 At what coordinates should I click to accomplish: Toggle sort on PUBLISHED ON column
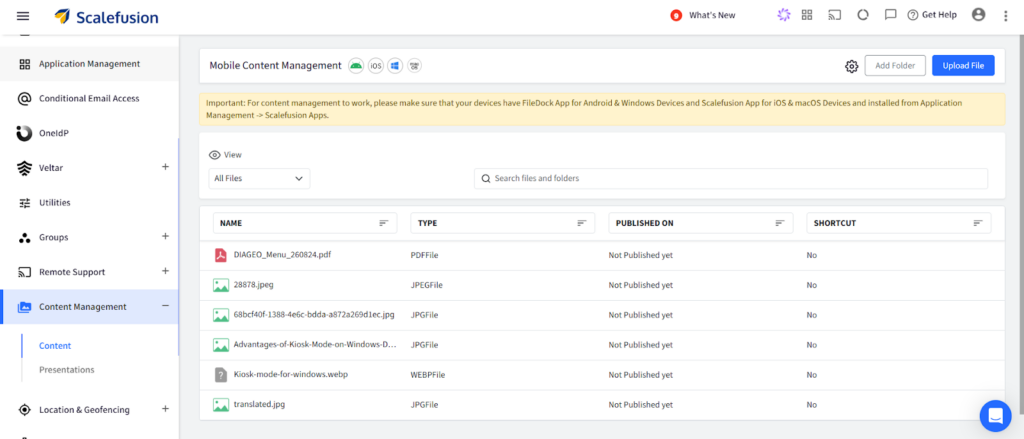coord(779,223)
